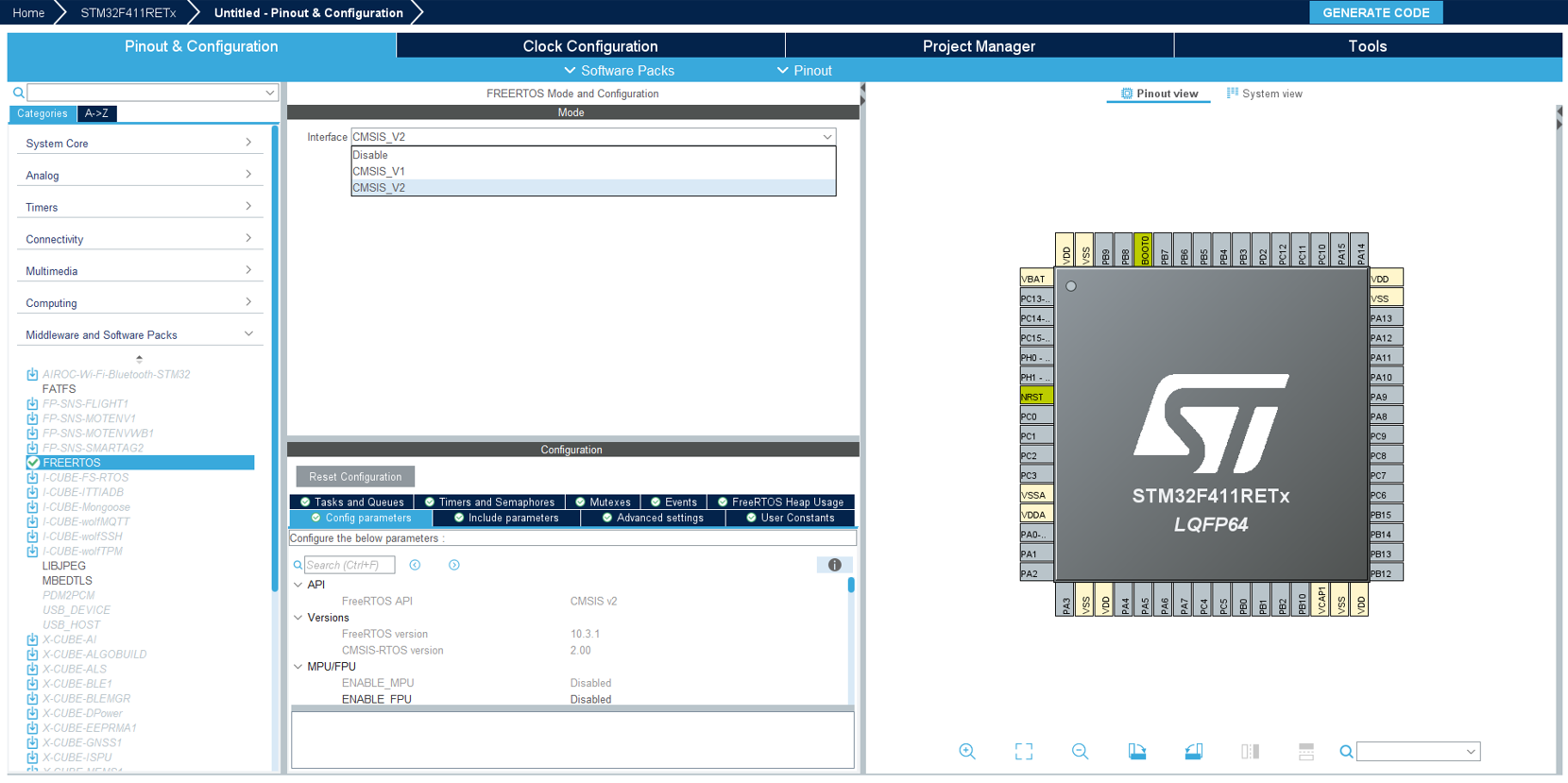1568x783 pixels.
Task: Choose CMSIS_V2 from Interface list
Action: [x=593, y=188]
